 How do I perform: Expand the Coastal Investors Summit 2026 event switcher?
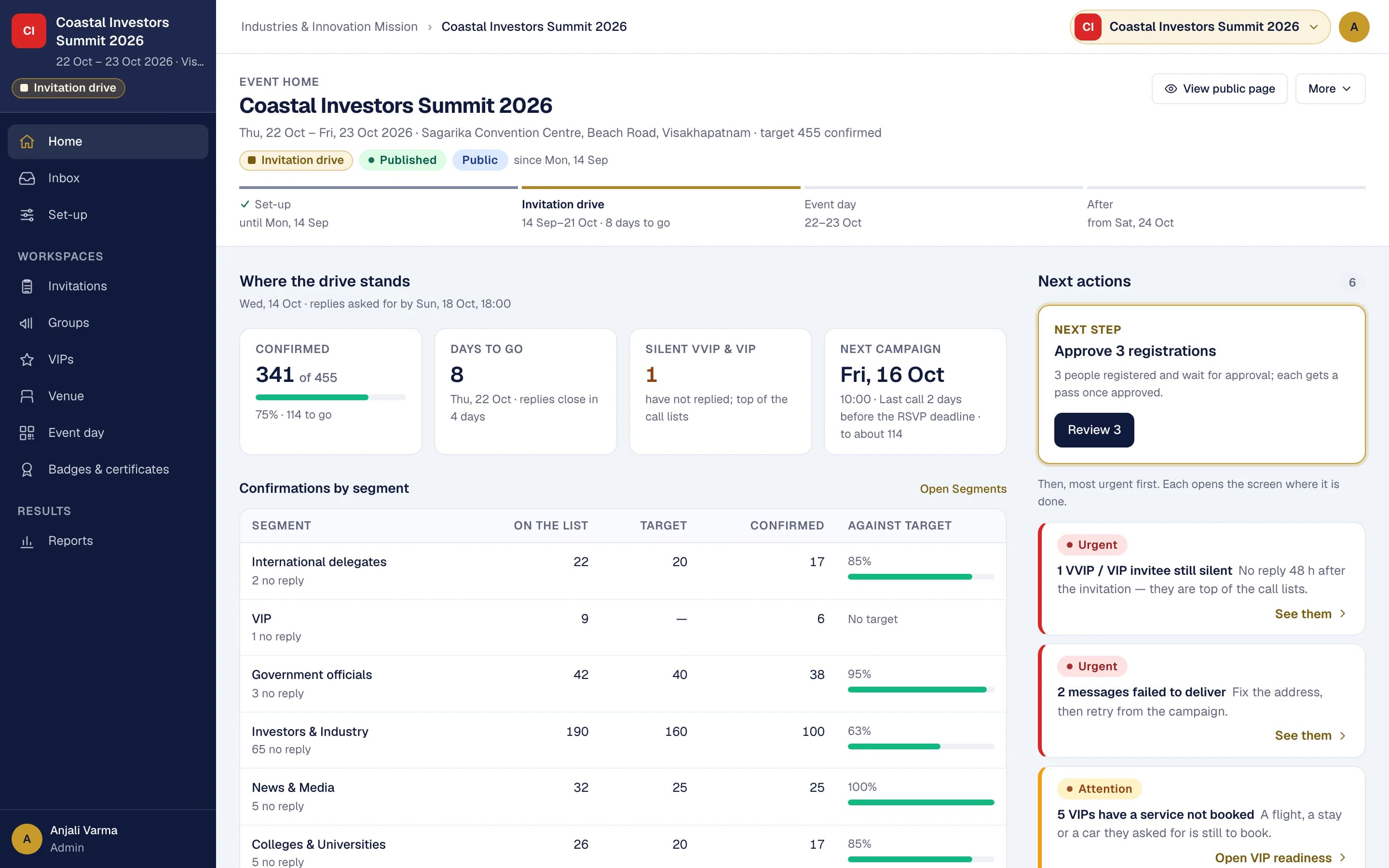coord(1199,27)
